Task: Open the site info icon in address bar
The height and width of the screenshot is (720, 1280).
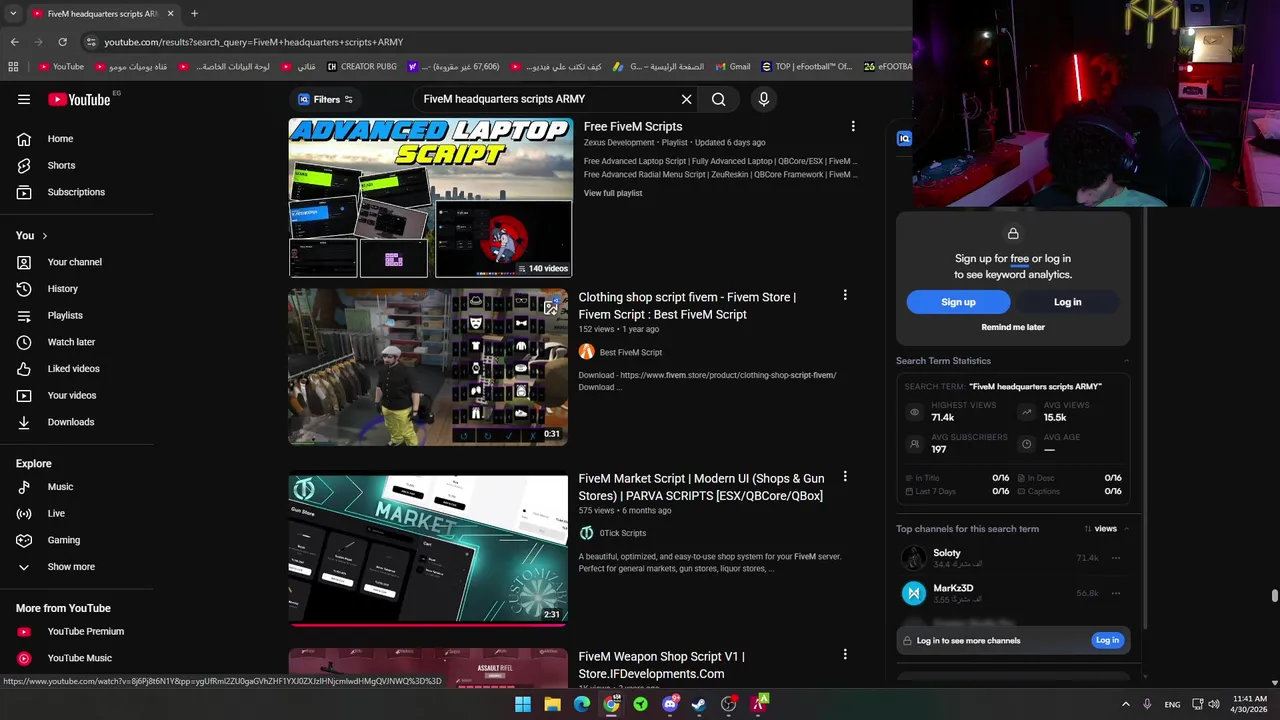Action: tap(91, 42)
